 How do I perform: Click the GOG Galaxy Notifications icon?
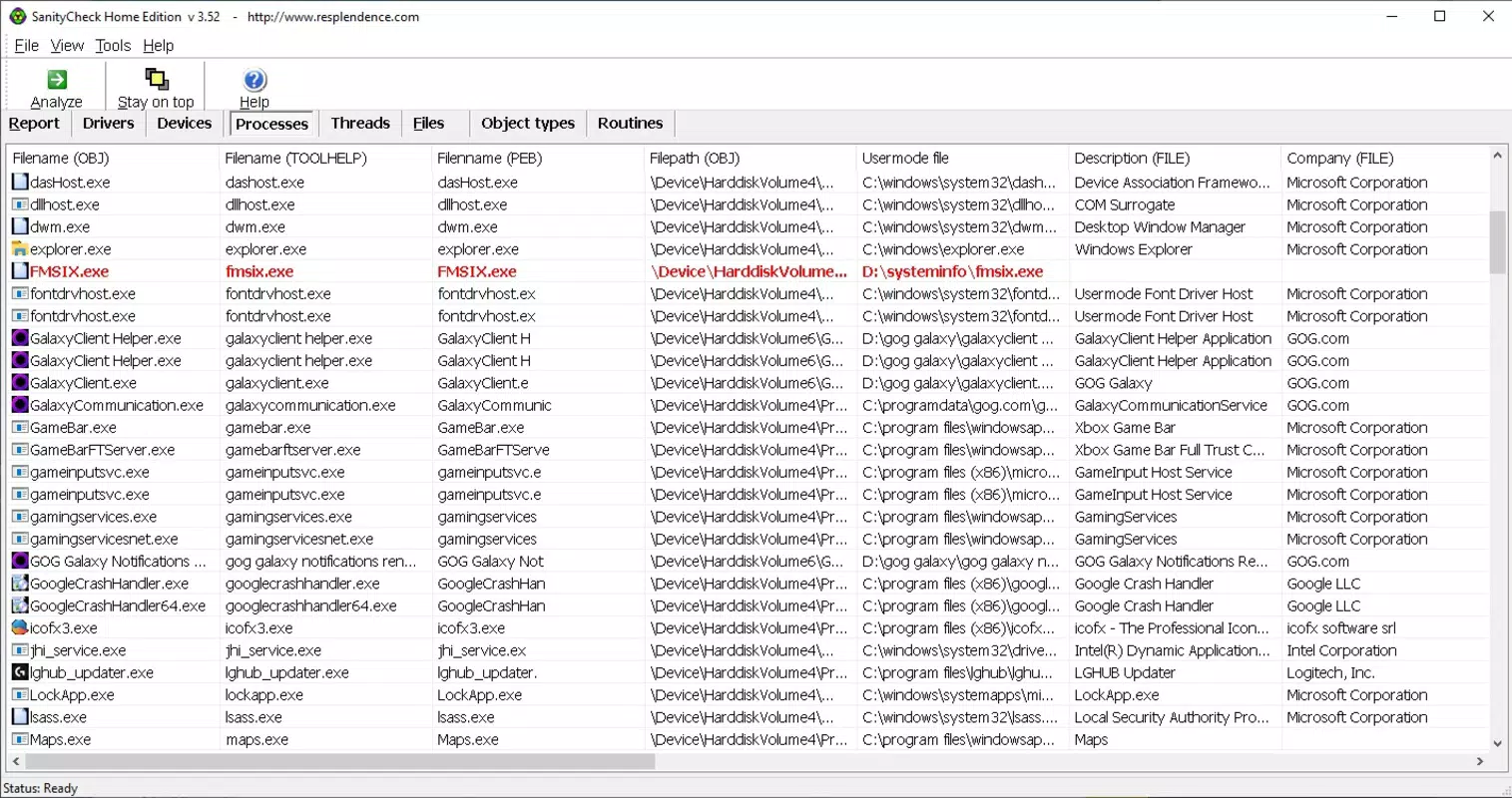pos(20,561)
